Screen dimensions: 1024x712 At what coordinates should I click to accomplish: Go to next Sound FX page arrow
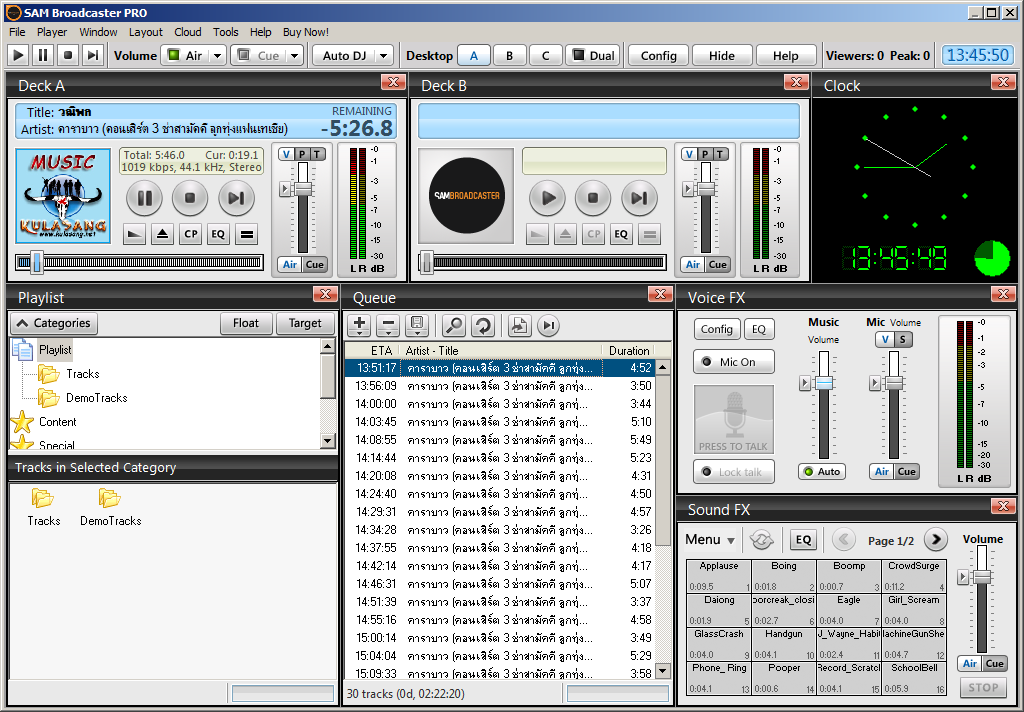(x=936, y=540)
